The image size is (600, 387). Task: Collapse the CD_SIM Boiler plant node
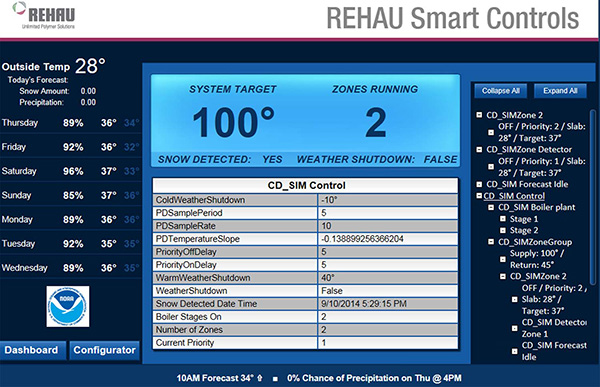(491, 207)
